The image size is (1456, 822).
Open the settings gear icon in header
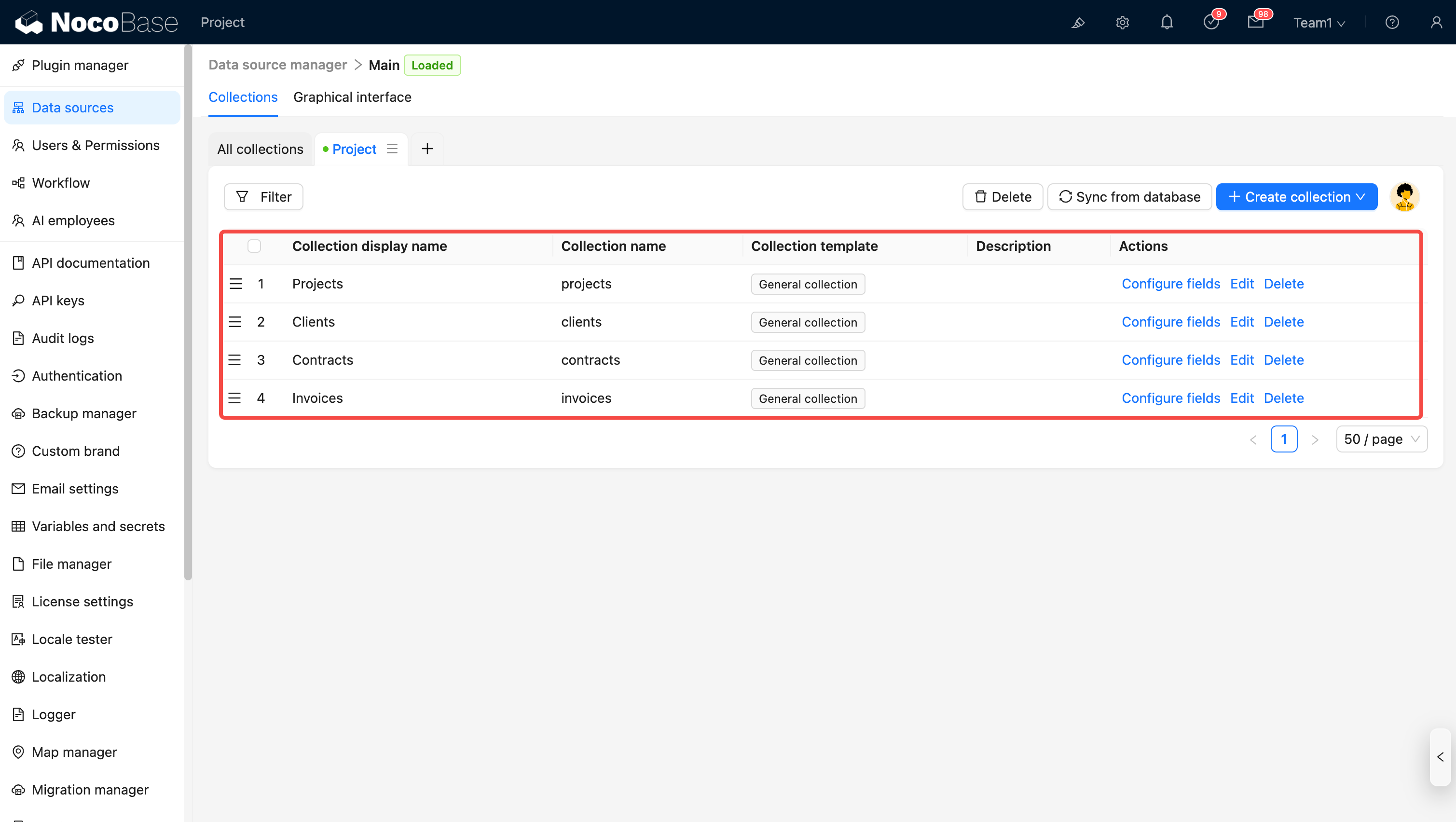[x=1122, y=23]
